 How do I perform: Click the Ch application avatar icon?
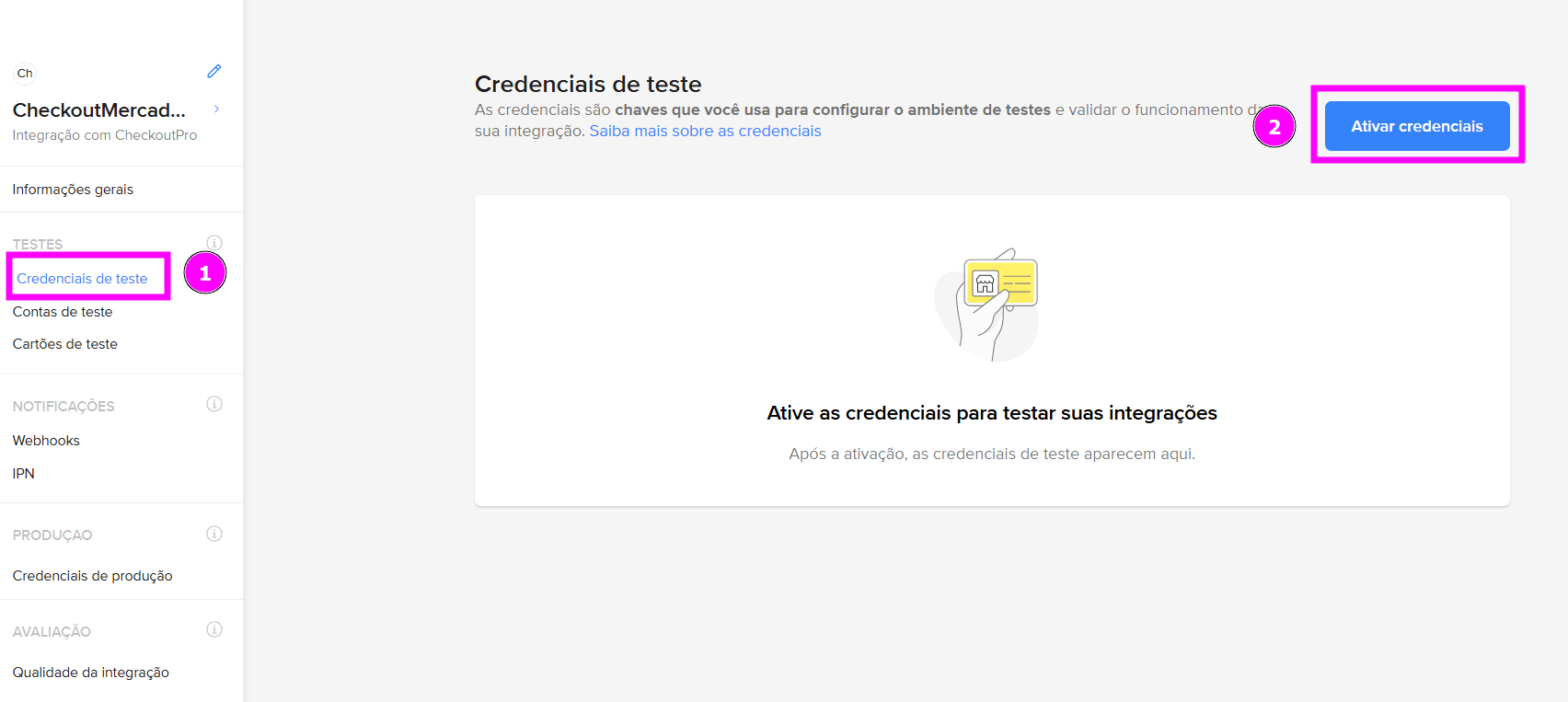click(25, 73)
